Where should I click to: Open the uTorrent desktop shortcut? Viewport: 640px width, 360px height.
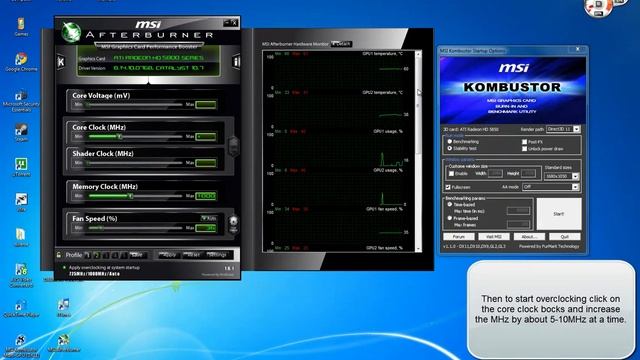[21, 167]
